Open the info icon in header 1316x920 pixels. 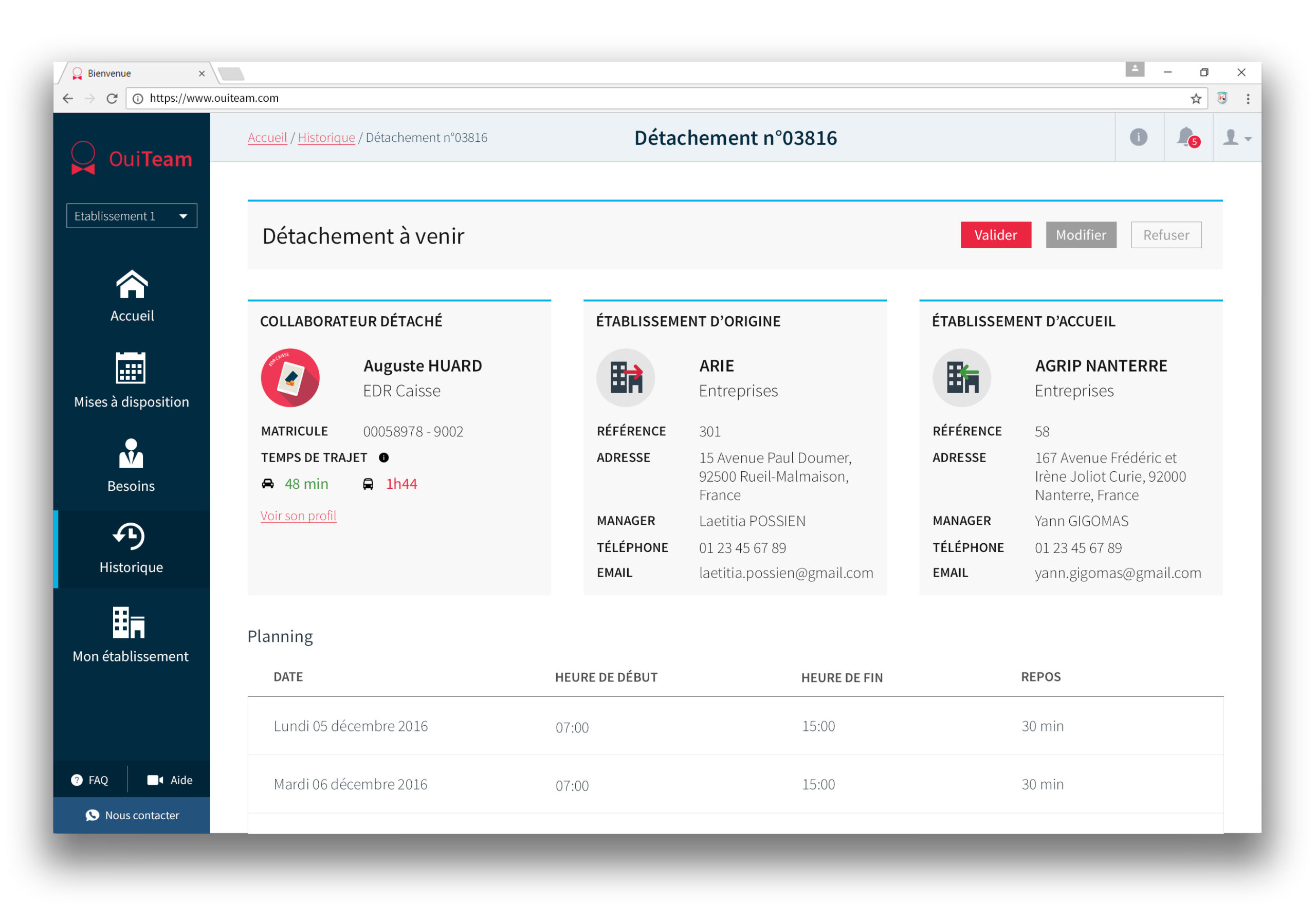tap(1138, 137)
